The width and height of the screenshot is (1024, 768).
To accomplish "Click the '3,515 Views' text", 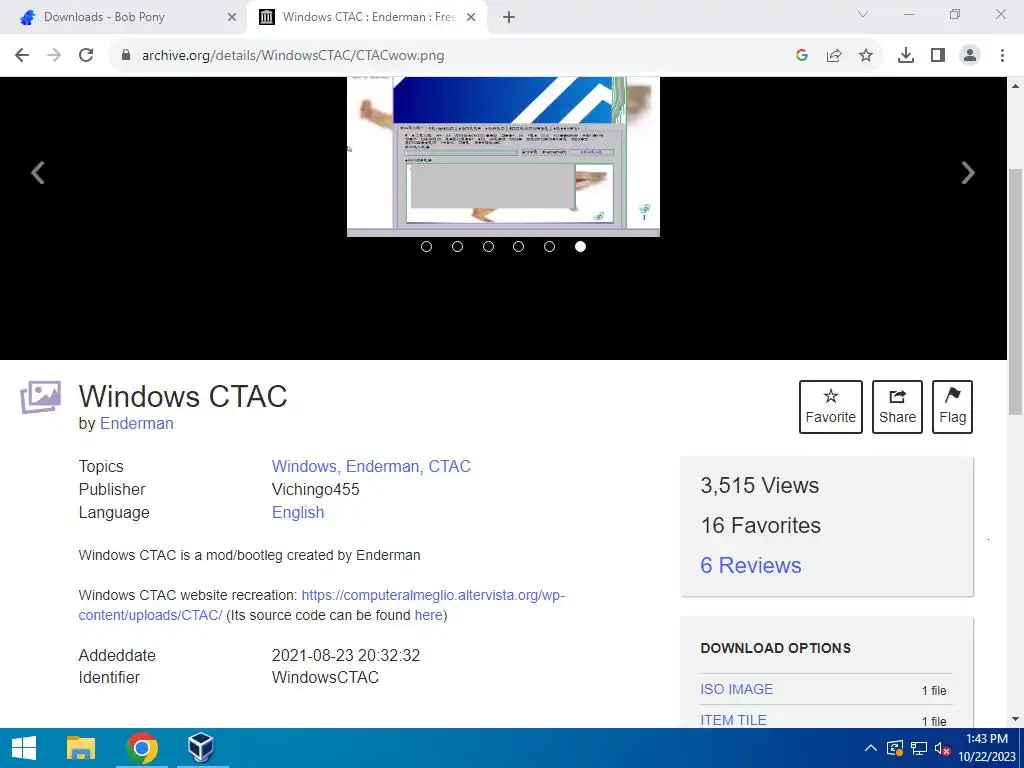I will coord(760,485).
